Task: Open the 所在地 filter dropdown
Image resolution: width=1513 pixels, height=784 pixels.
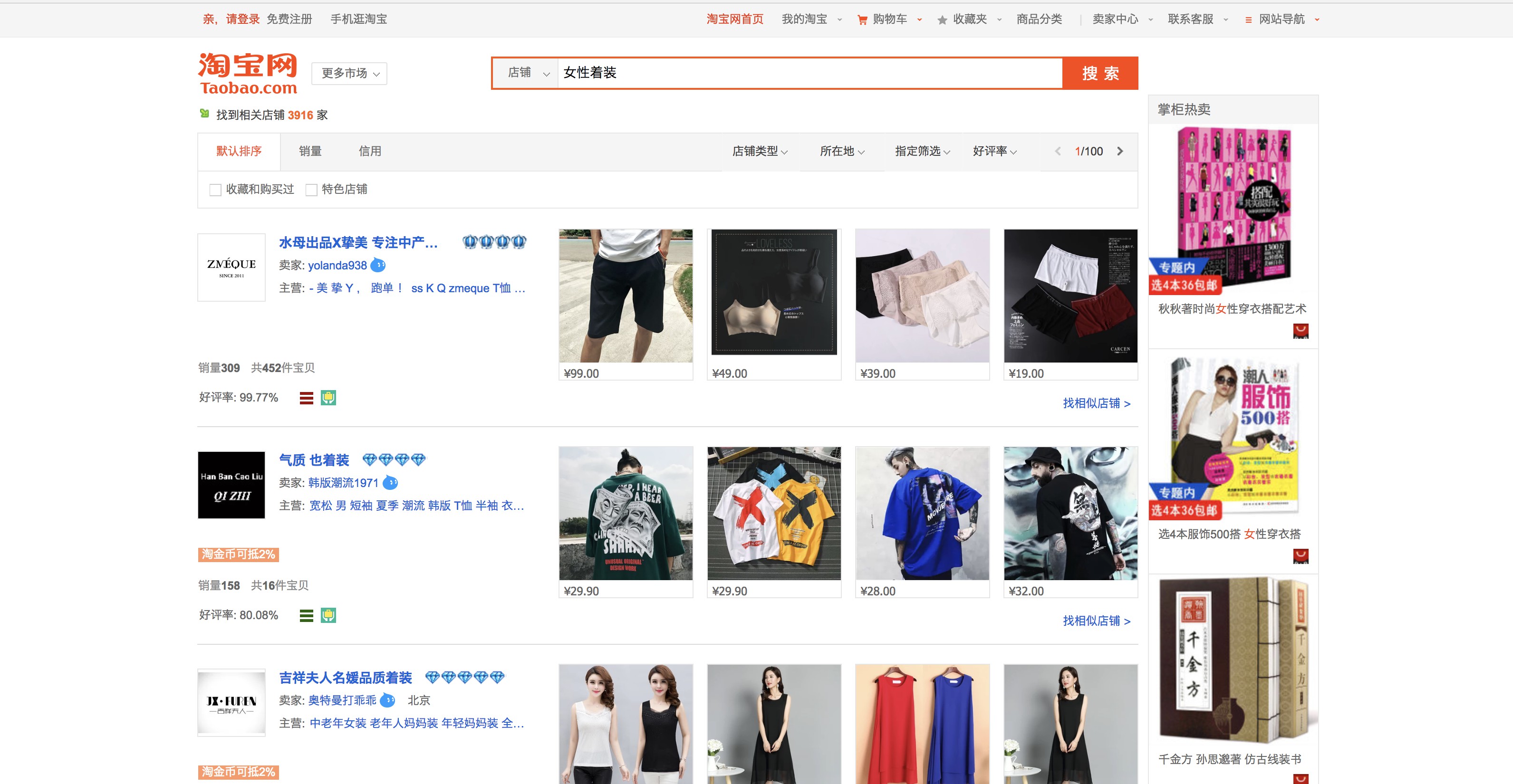Action: pyautogui.click(x=842, y=151)
